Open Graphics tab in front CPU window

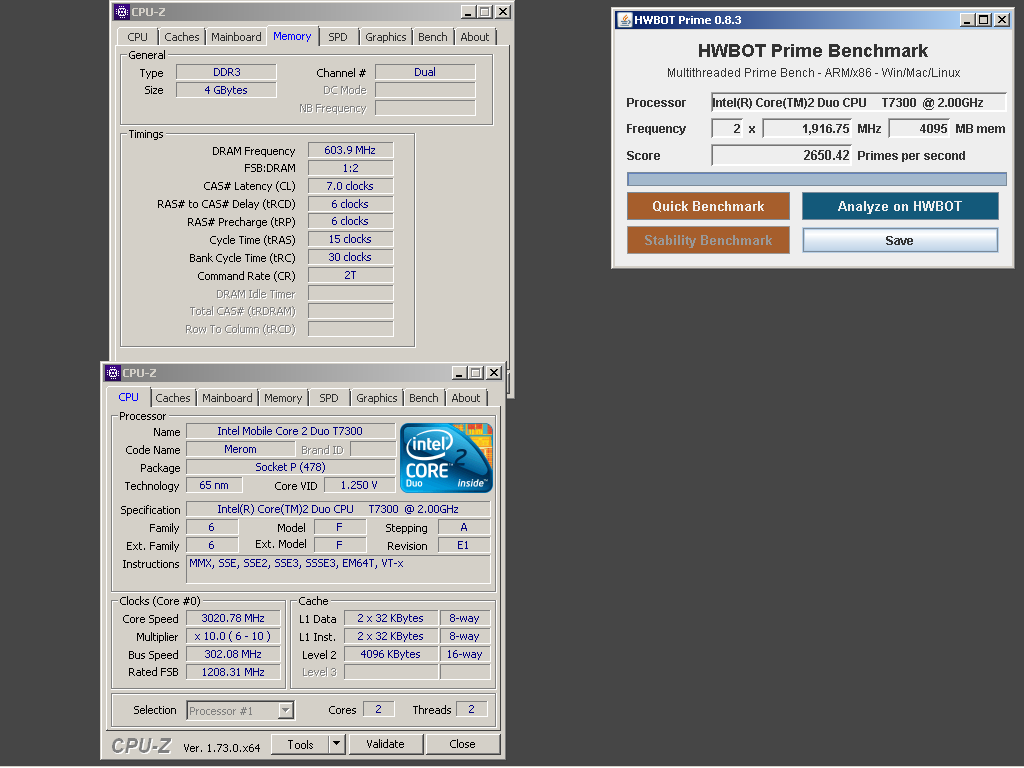(x=377, y=398)
